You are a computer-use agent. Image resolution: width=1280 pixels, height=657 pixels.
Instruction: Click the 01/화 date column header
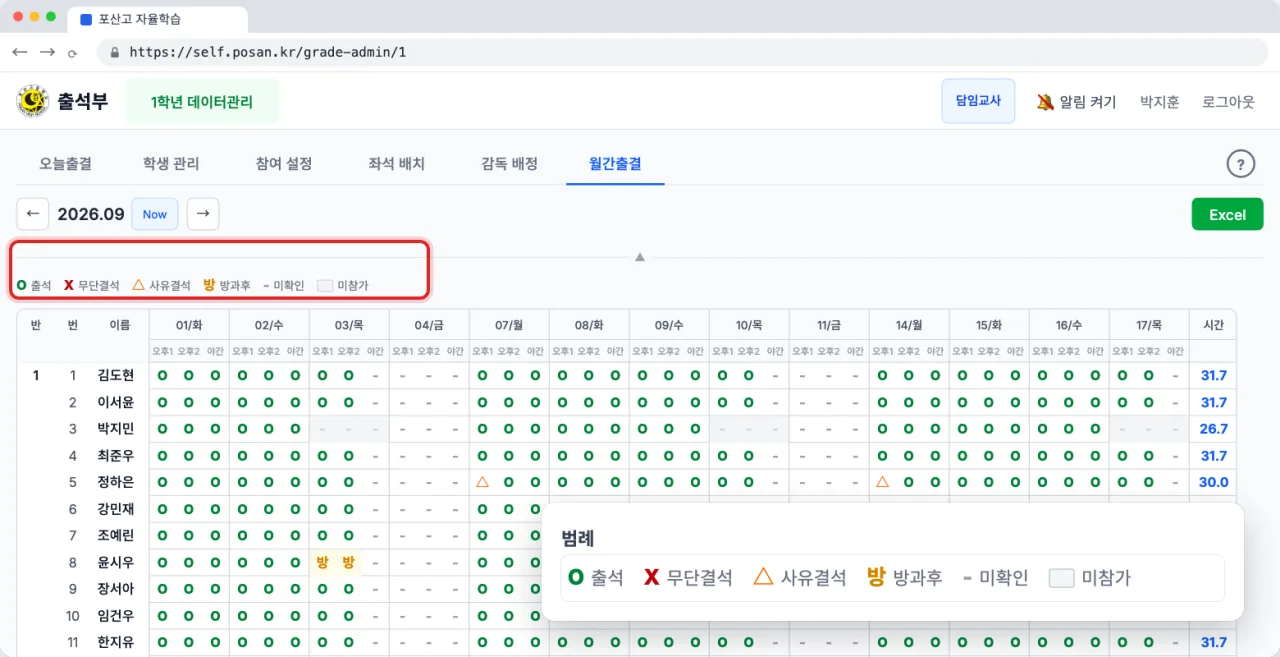click(x=189, y=325)
